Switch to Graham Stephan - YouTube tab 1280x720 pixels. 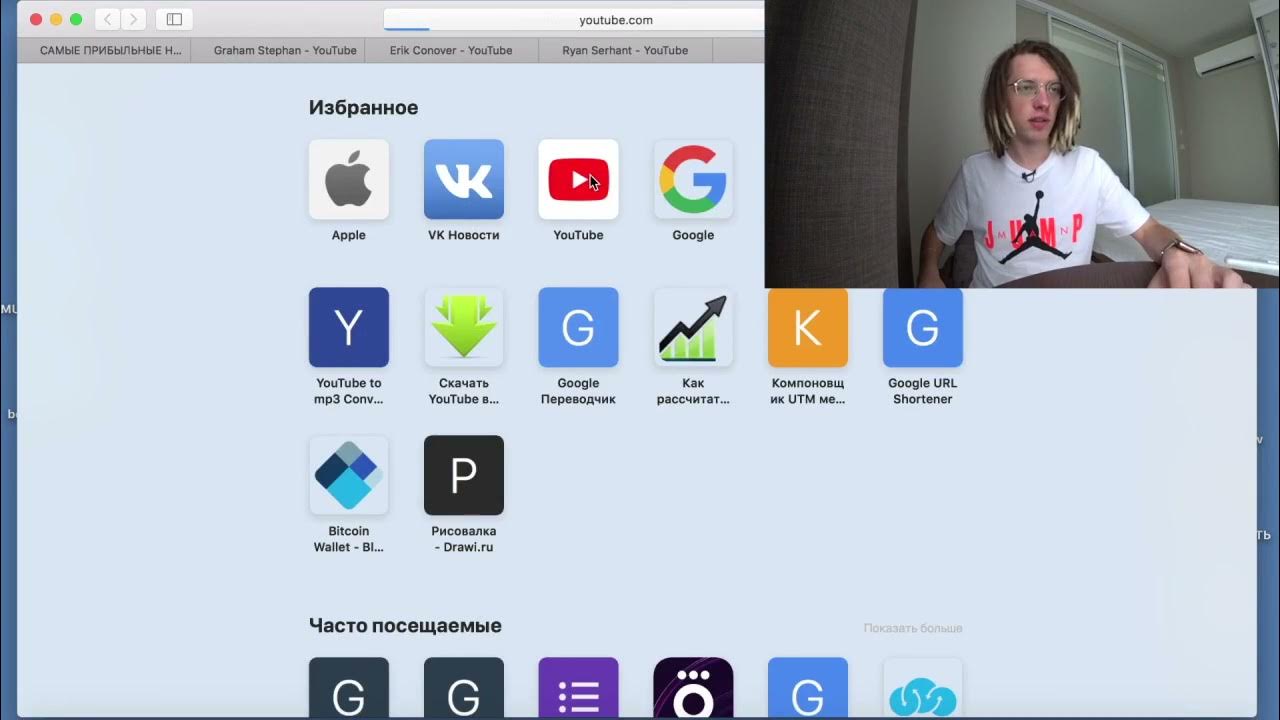[278, 50]
